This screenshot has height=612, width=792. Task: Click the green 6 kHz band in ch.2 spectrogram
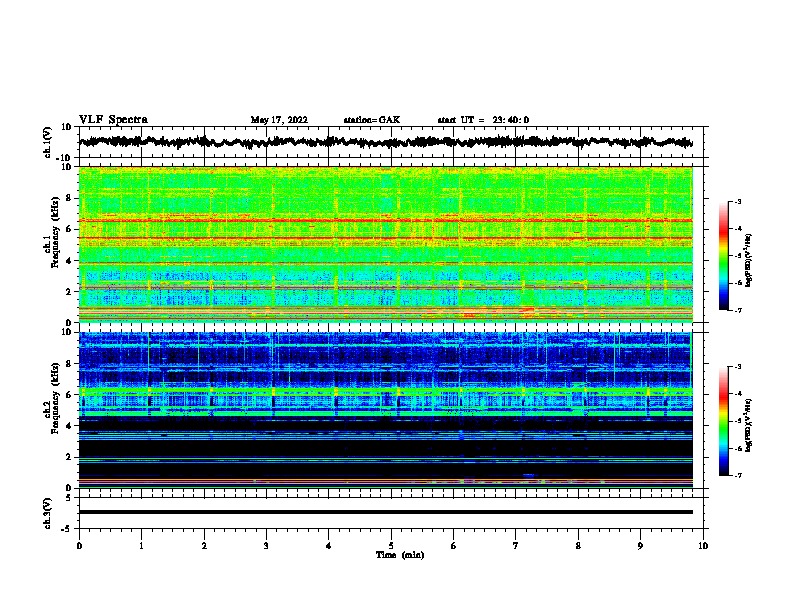tap(386, 391)
